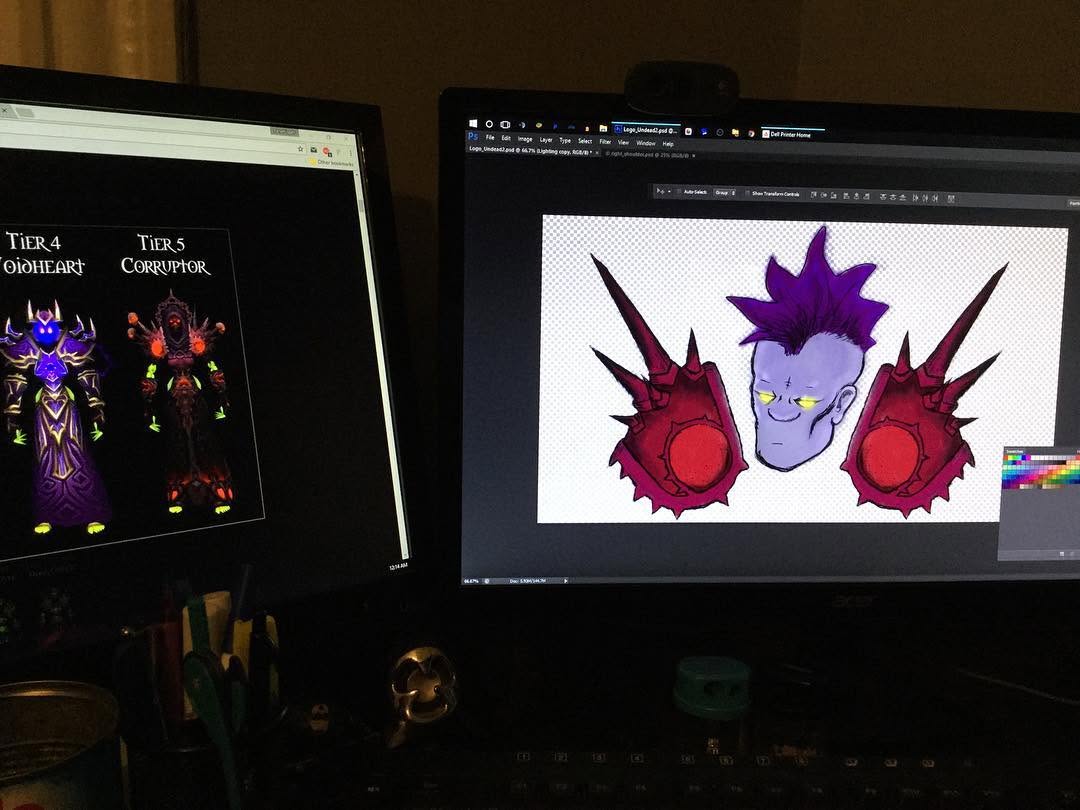Screen dimensions: 1080x810
Task: Open the Group auto-select dropdown
Action: coord(724,192)
